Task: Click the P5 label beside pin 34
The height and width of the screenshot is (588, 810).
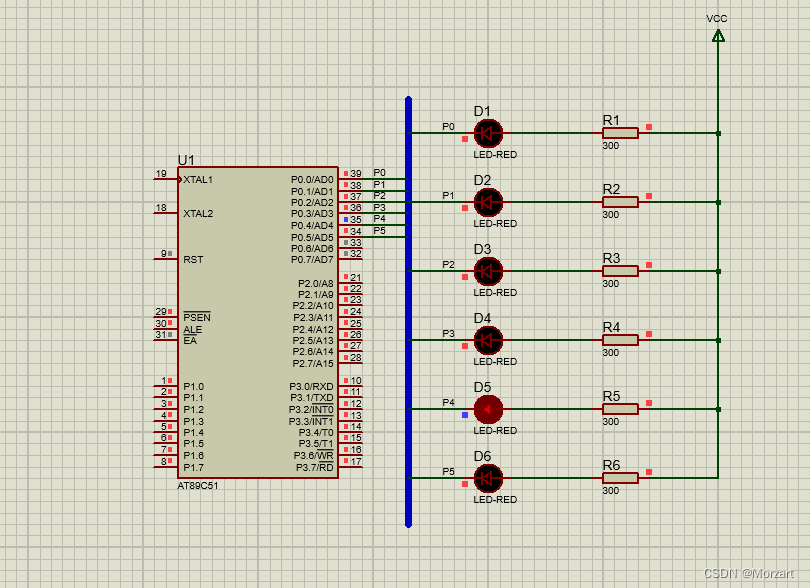Action: pyautogui.click(x=379, y=230)
